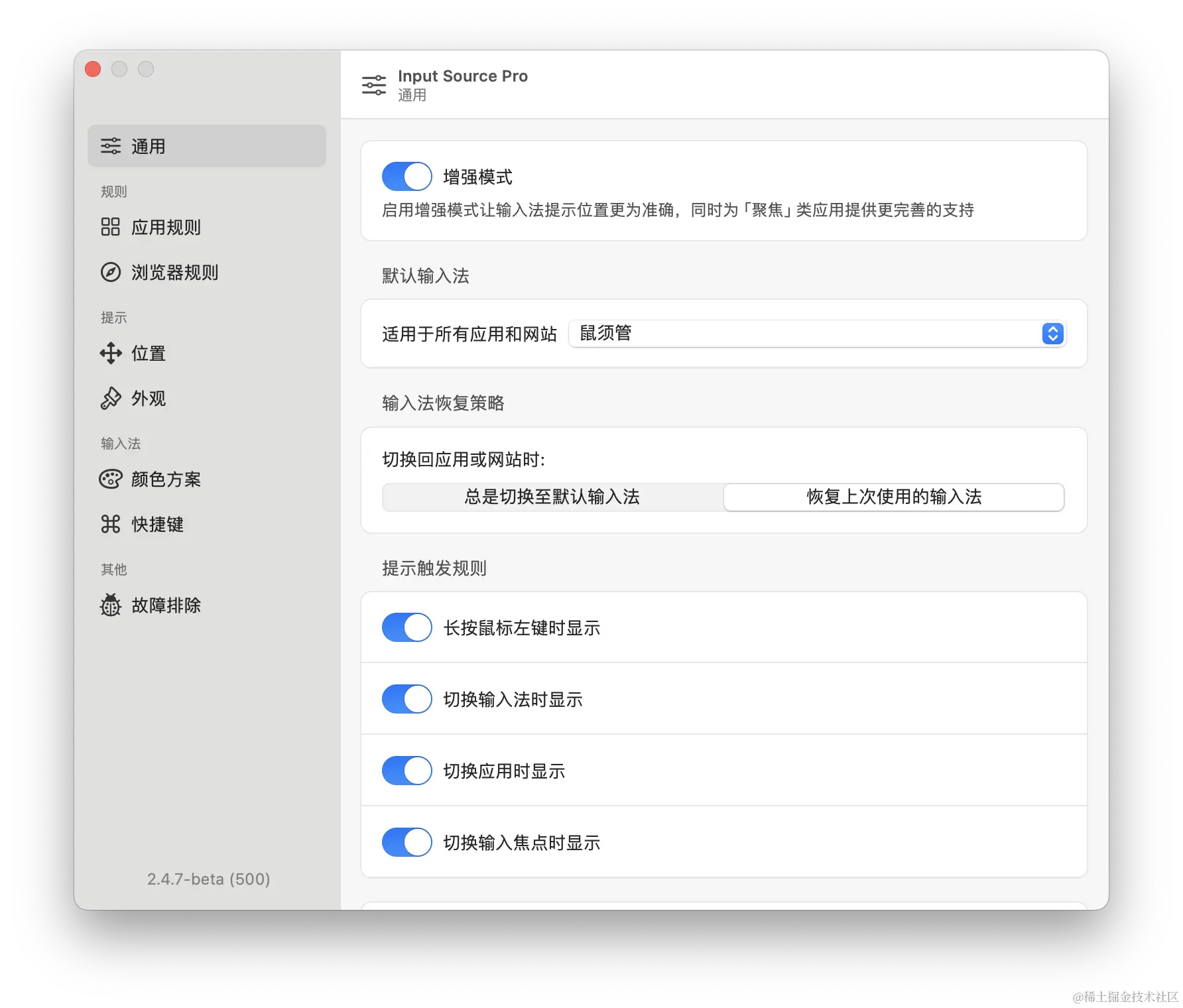Click the 位置 move-arrows icon
Image resolution: width=1183 pixels, height=1008 pixels.
(111, 353)
